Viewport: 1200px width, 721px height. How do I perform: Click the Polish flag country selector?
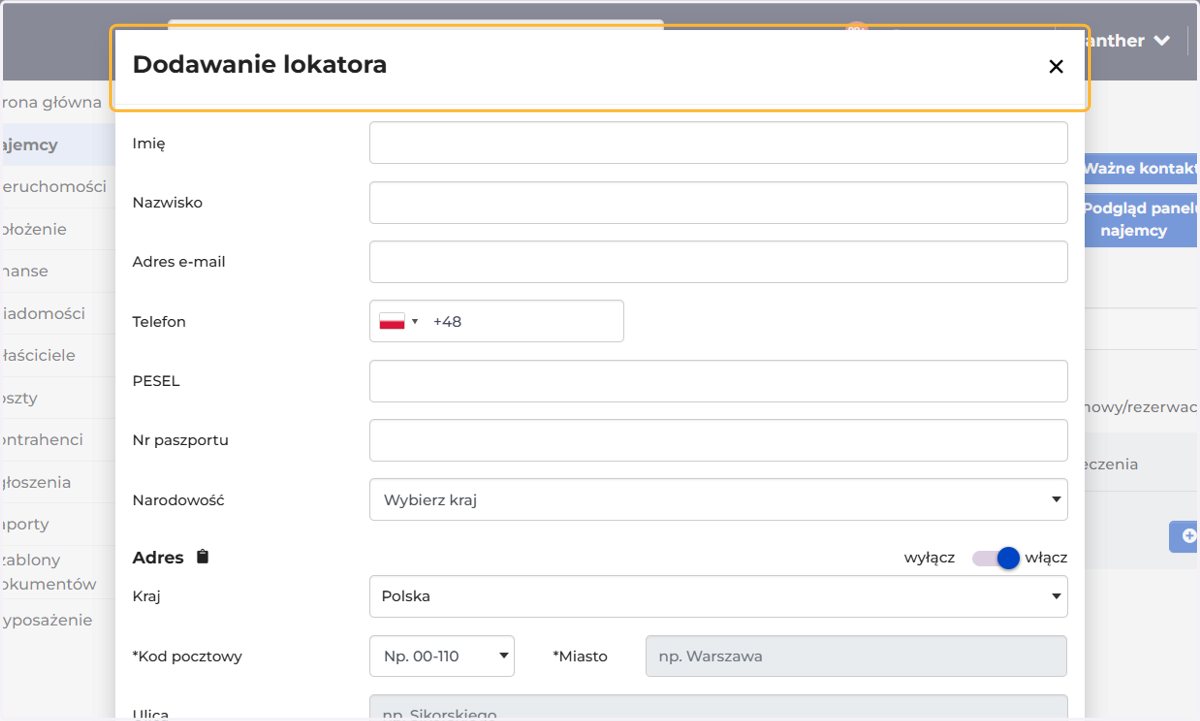coord(391,322)
